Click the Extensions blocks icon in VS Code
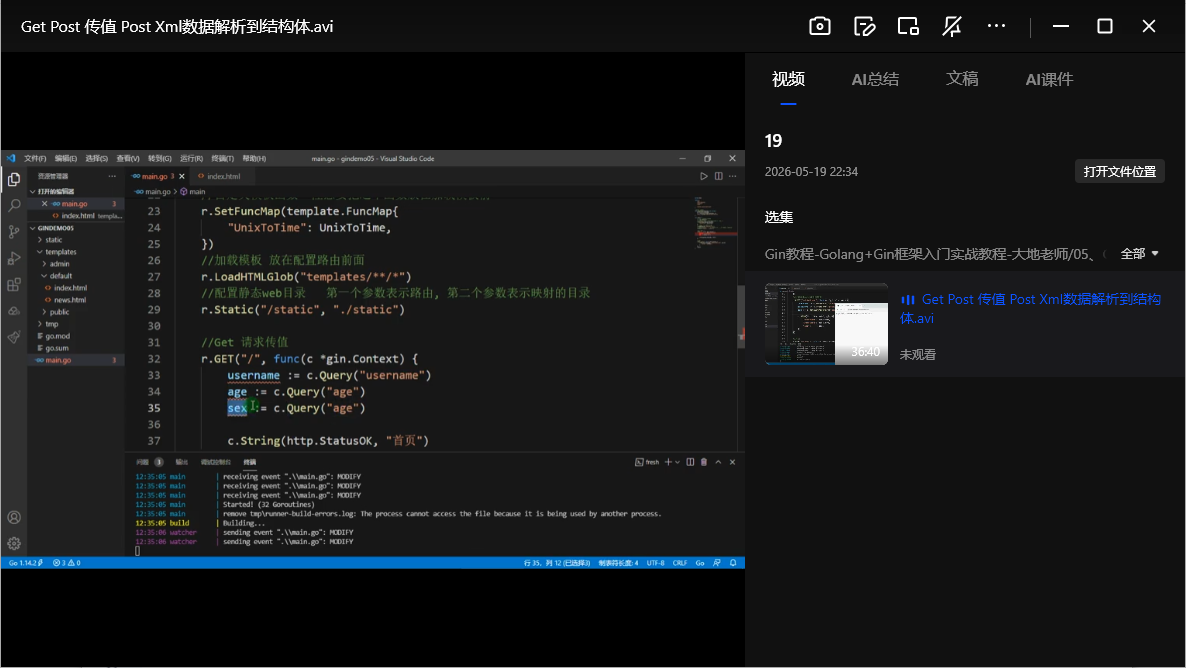Image resolution: width=1186 pixels, height=668 pixels. [14, 284]
